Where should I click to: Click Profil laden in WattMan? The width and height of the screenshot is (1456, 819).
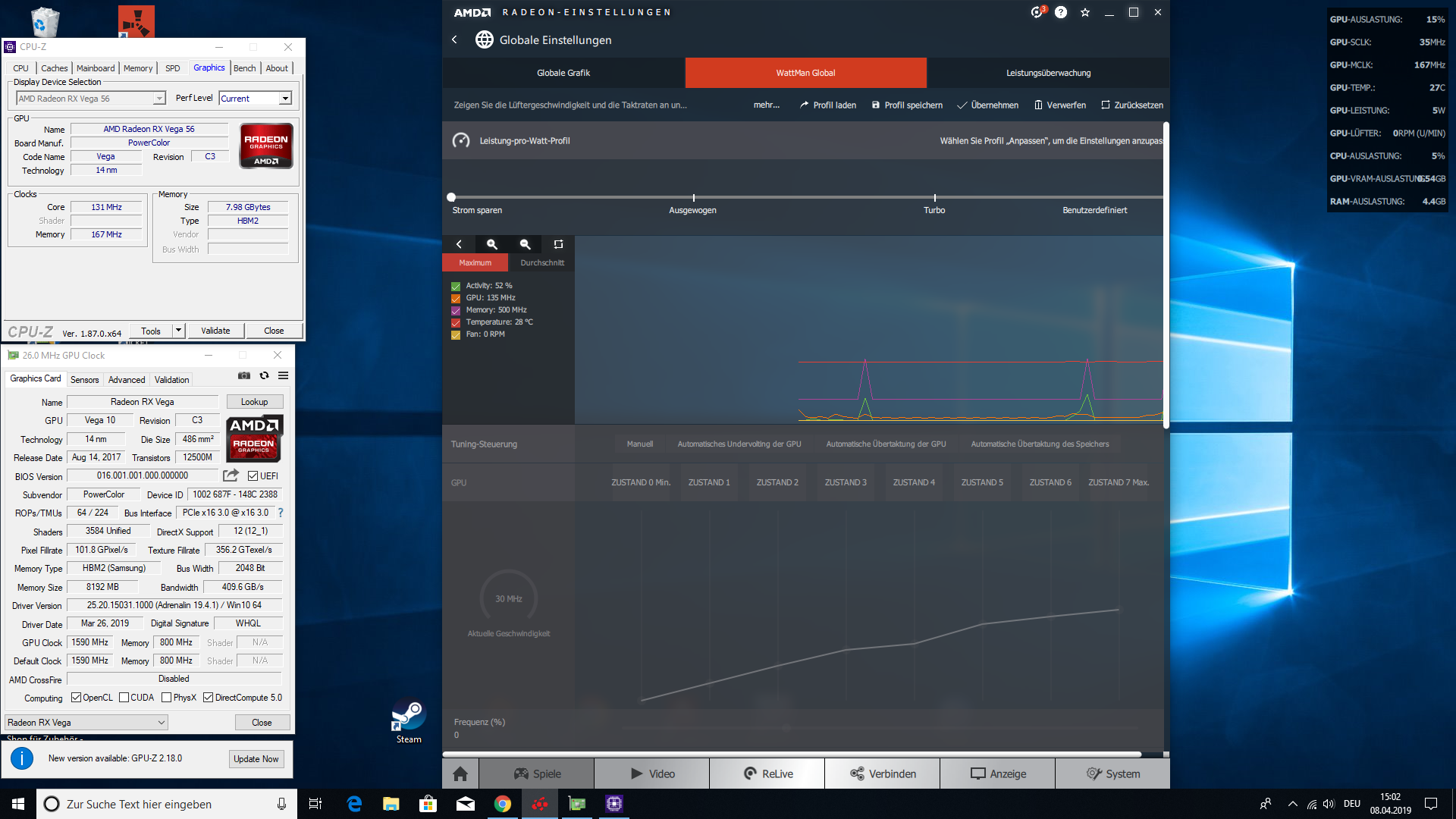pyautogui.click(x=828, y=105)
